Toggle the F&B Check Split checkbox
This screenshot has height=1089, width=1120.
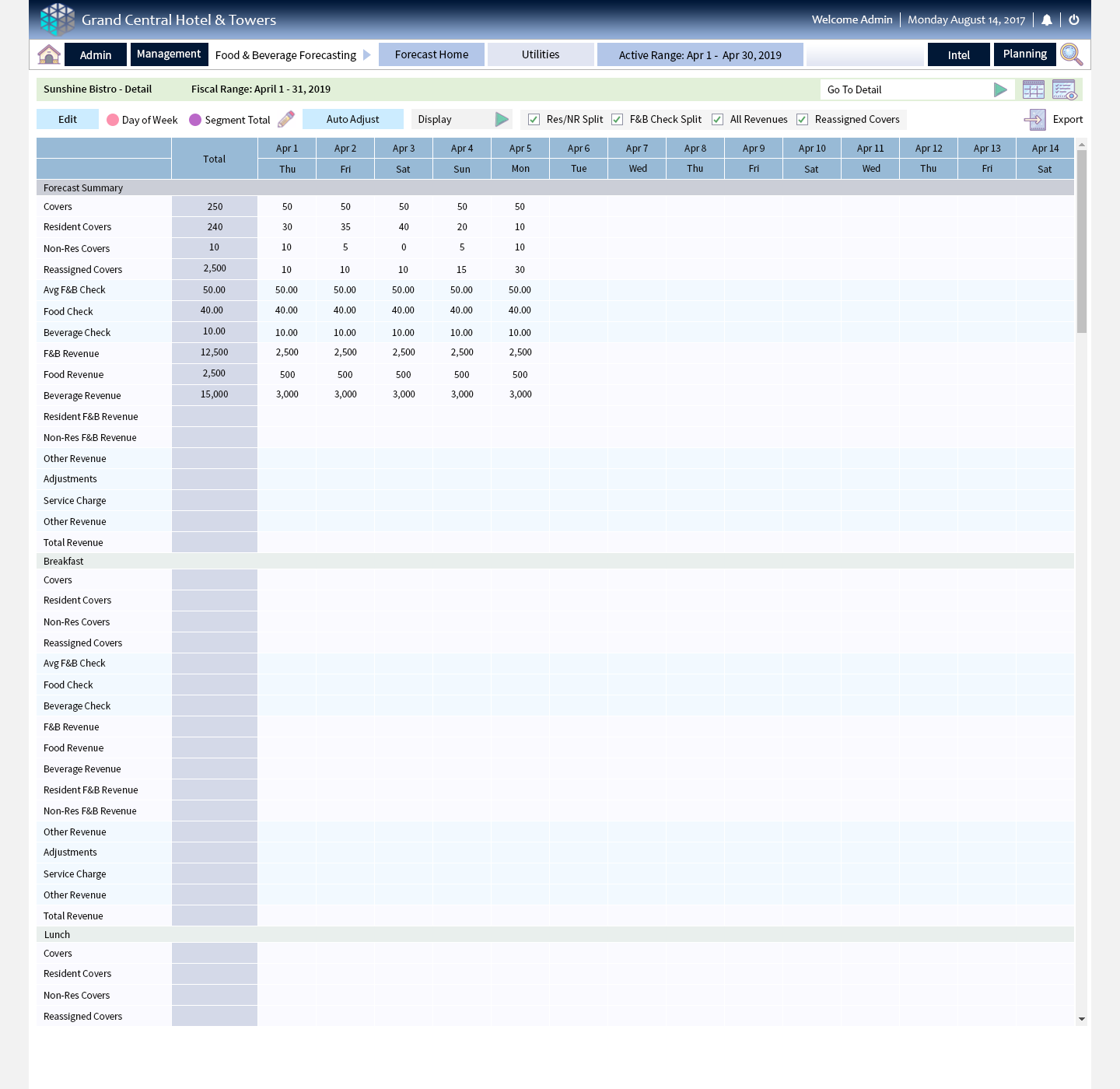click(x=618, y=119)
